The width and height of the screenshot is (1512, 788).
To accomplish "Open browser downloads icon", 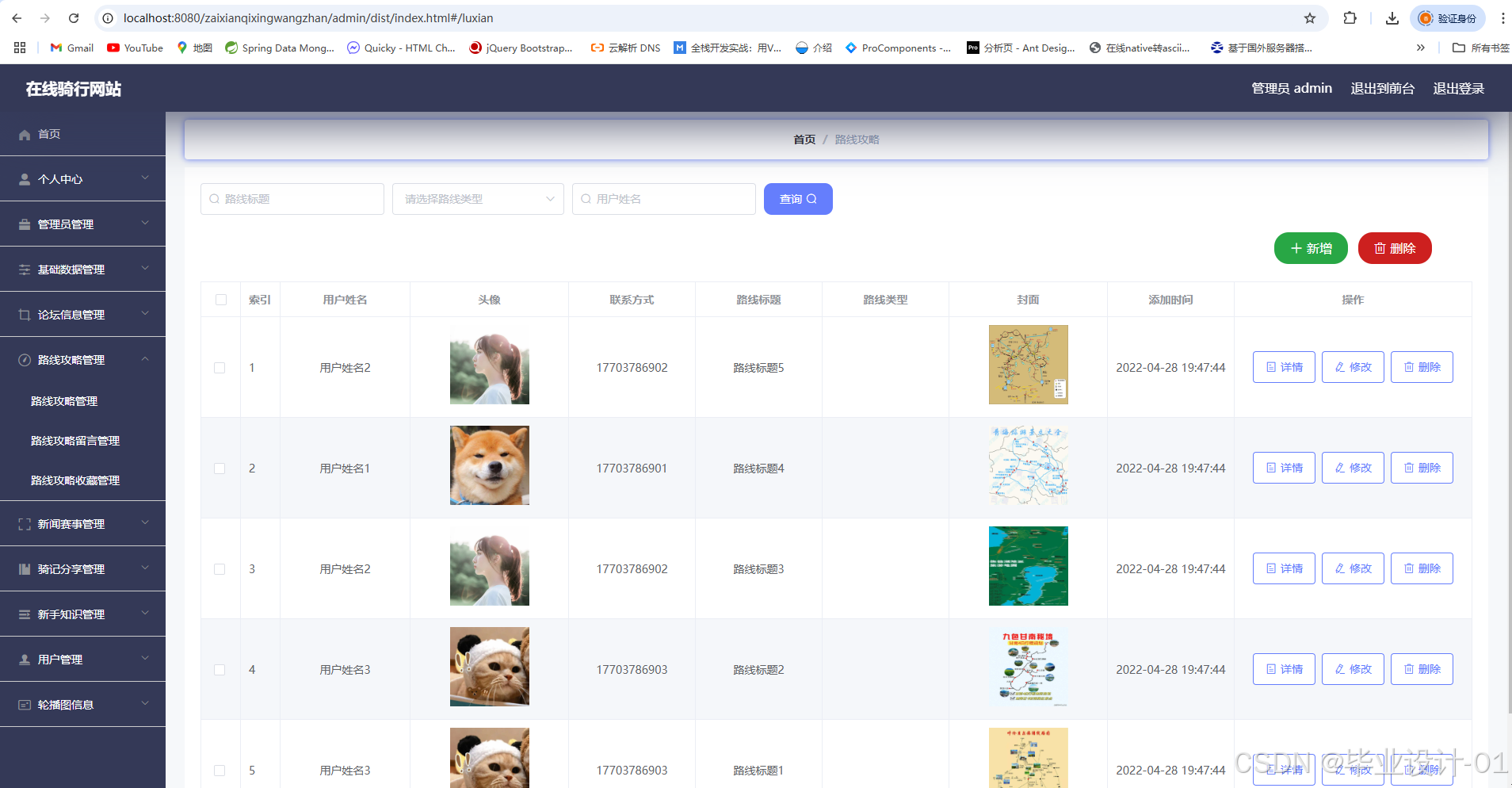I will [x=1392, y=18].
